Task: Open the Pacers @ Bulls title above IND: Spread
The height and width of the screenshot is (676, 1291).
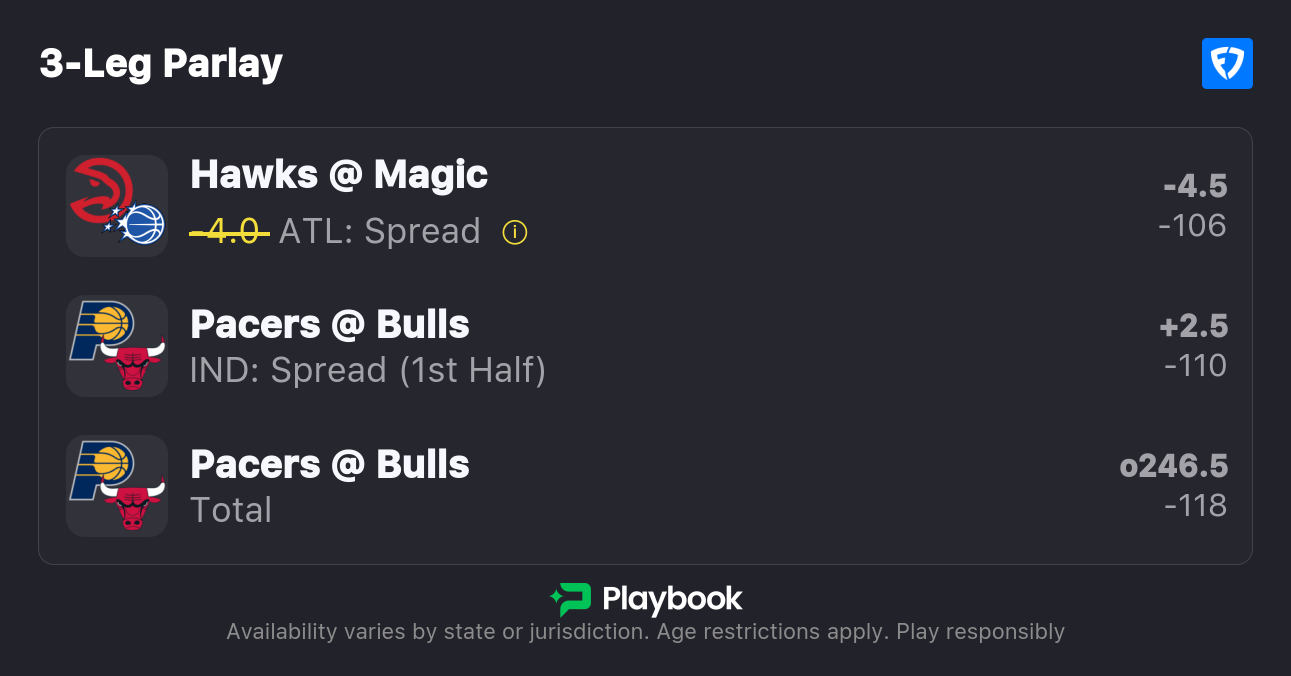Action: (x=330, y=325)
